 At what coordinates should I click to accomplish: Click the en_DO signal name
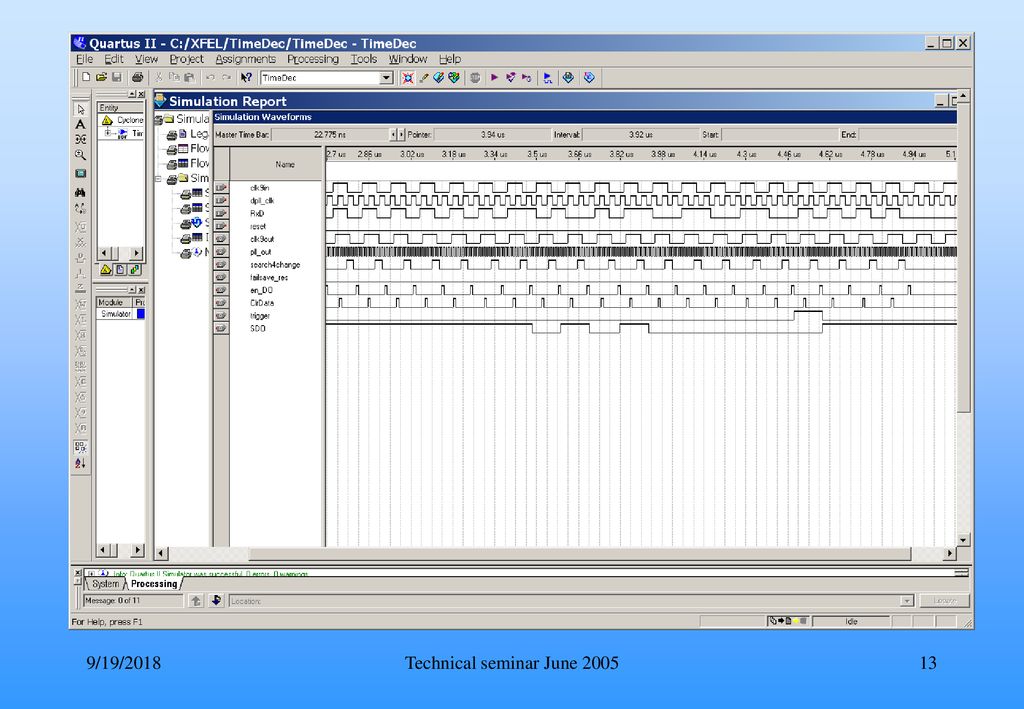[x=261, y=291]
